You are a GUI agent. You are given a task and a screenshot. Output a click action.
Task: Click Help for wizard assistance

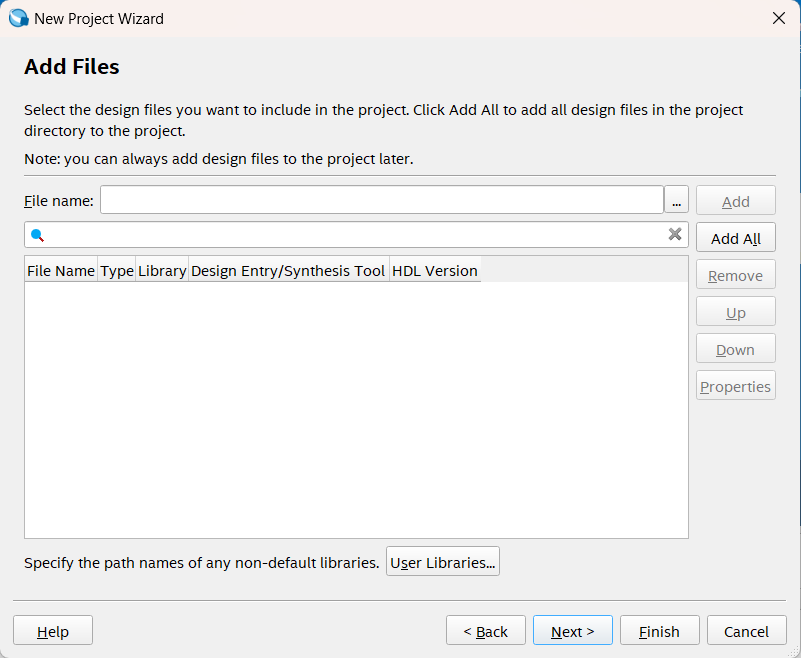(52, 631)
